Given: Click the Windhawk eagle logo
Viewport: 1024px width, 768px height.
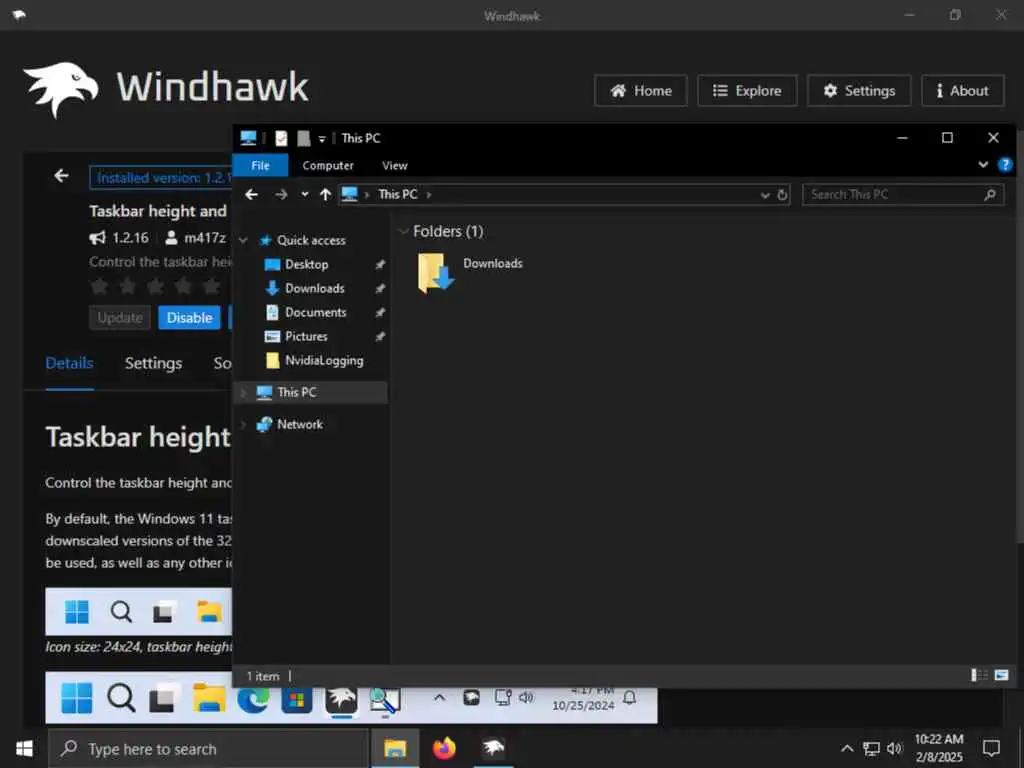Looking at the screenshot, I should click(x=61, y=89).
